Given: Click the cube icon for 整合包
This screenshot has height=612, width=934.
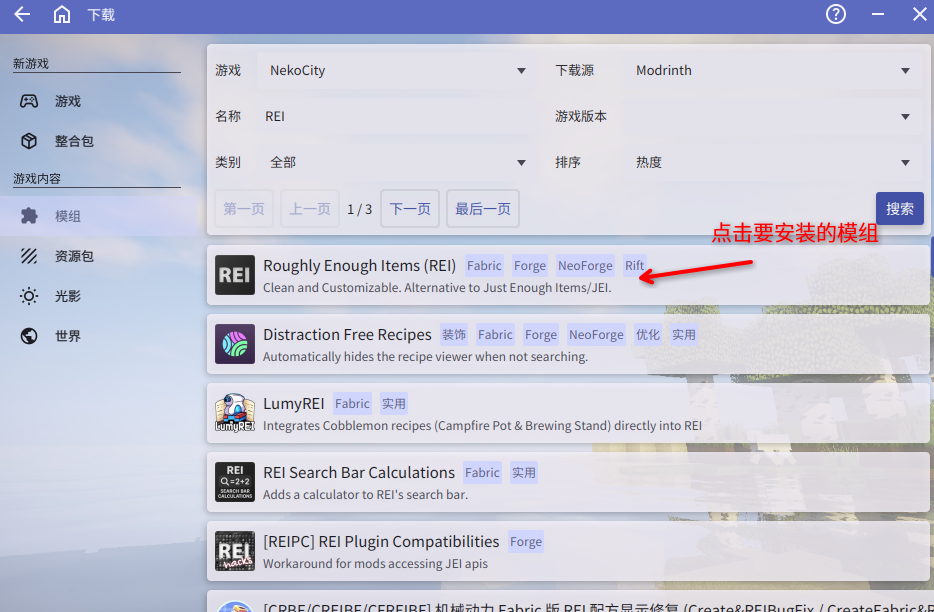Looking at the screenshot, I should point(30,141).
